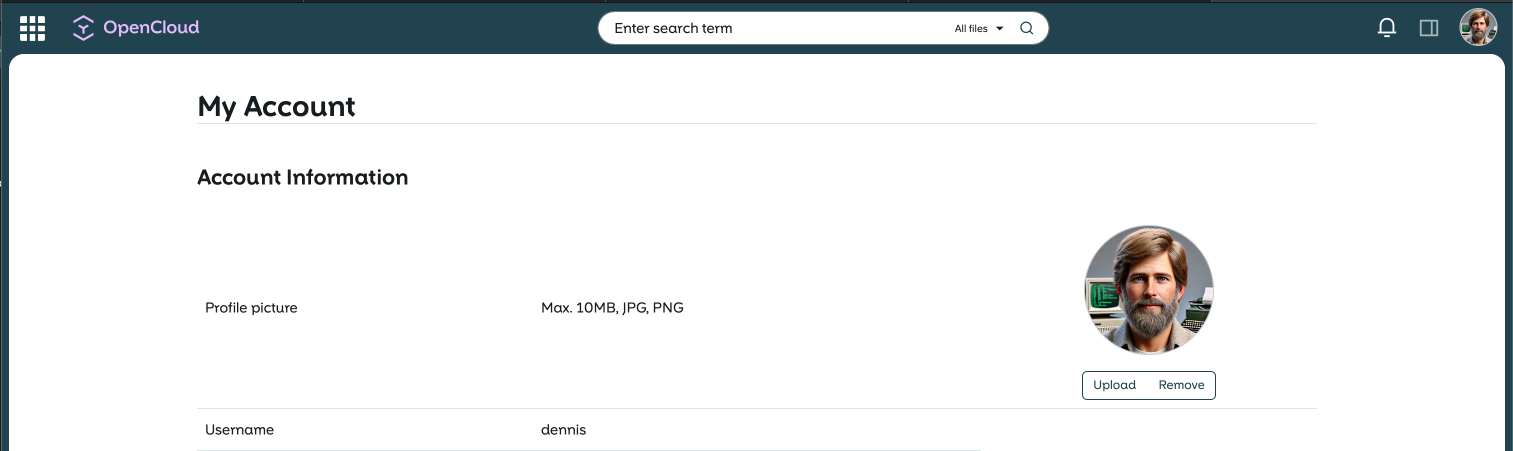Focus the Enter search term field
This screenshot has width=1513, height=451.
(x=770, y=28)
